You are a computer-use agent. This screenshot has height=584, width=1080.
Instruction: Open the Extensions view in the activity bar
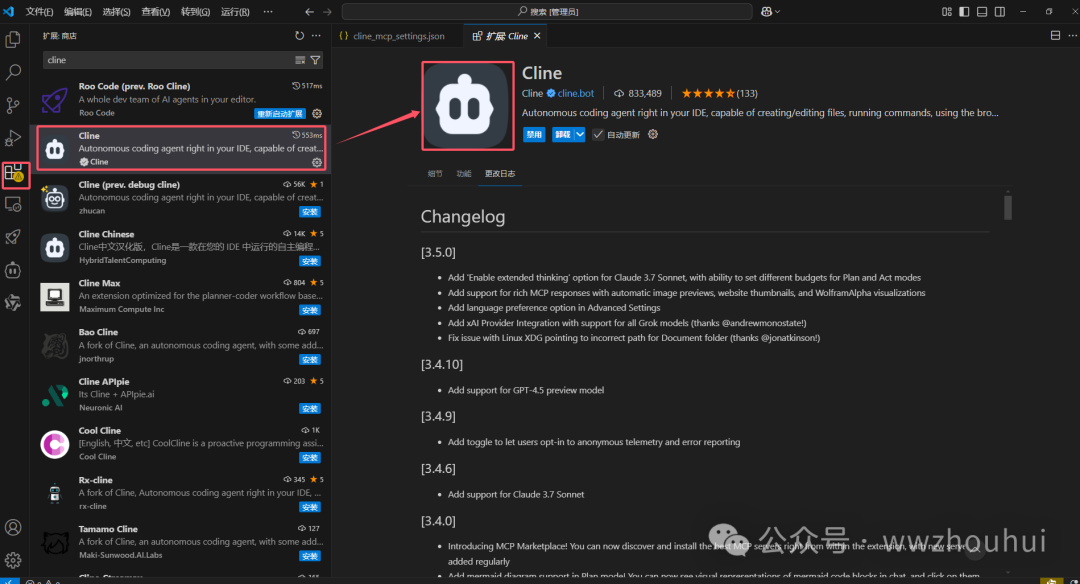point(13,172)
